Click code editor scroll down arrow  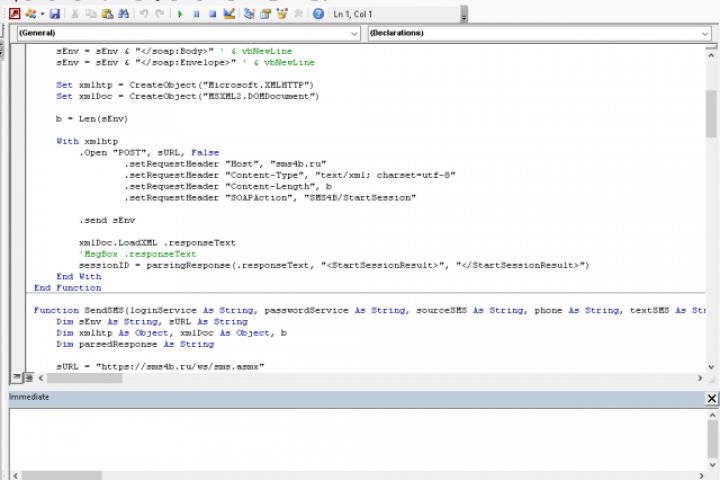tap(711, 367)
